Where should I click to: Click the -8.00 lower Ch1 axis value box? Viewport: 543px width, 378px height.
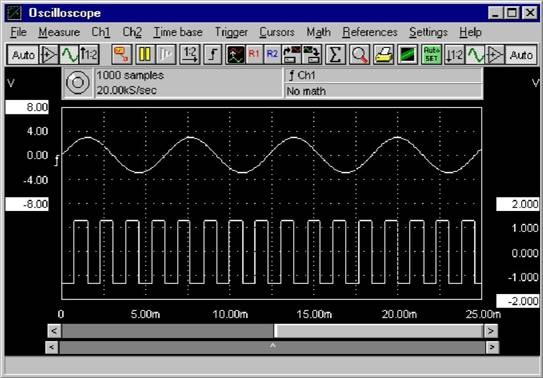[x=27, y=204]
